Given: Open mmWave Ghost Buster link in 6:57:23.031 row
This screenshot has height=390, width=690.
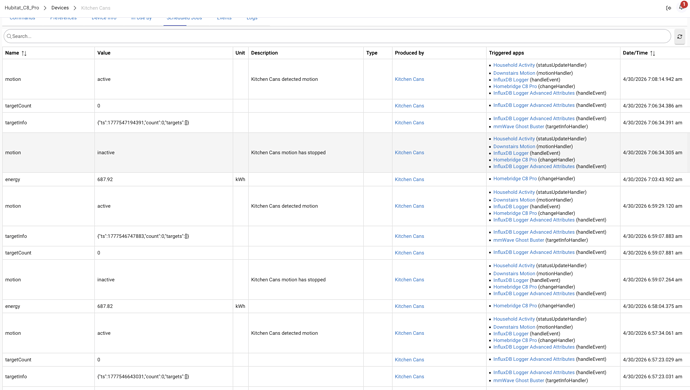Looking at the screenshot, I should (x=518, y=380).
